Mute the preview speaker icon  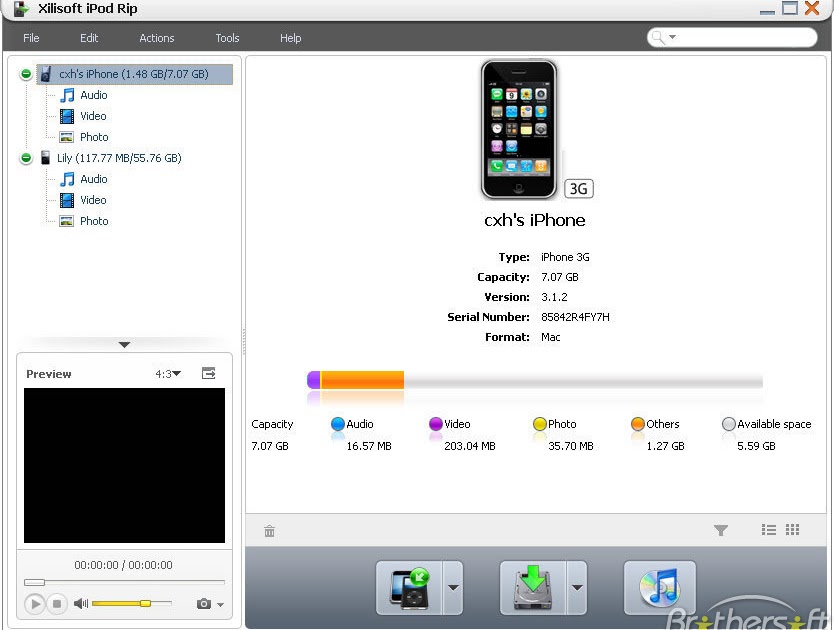[81, 603]
